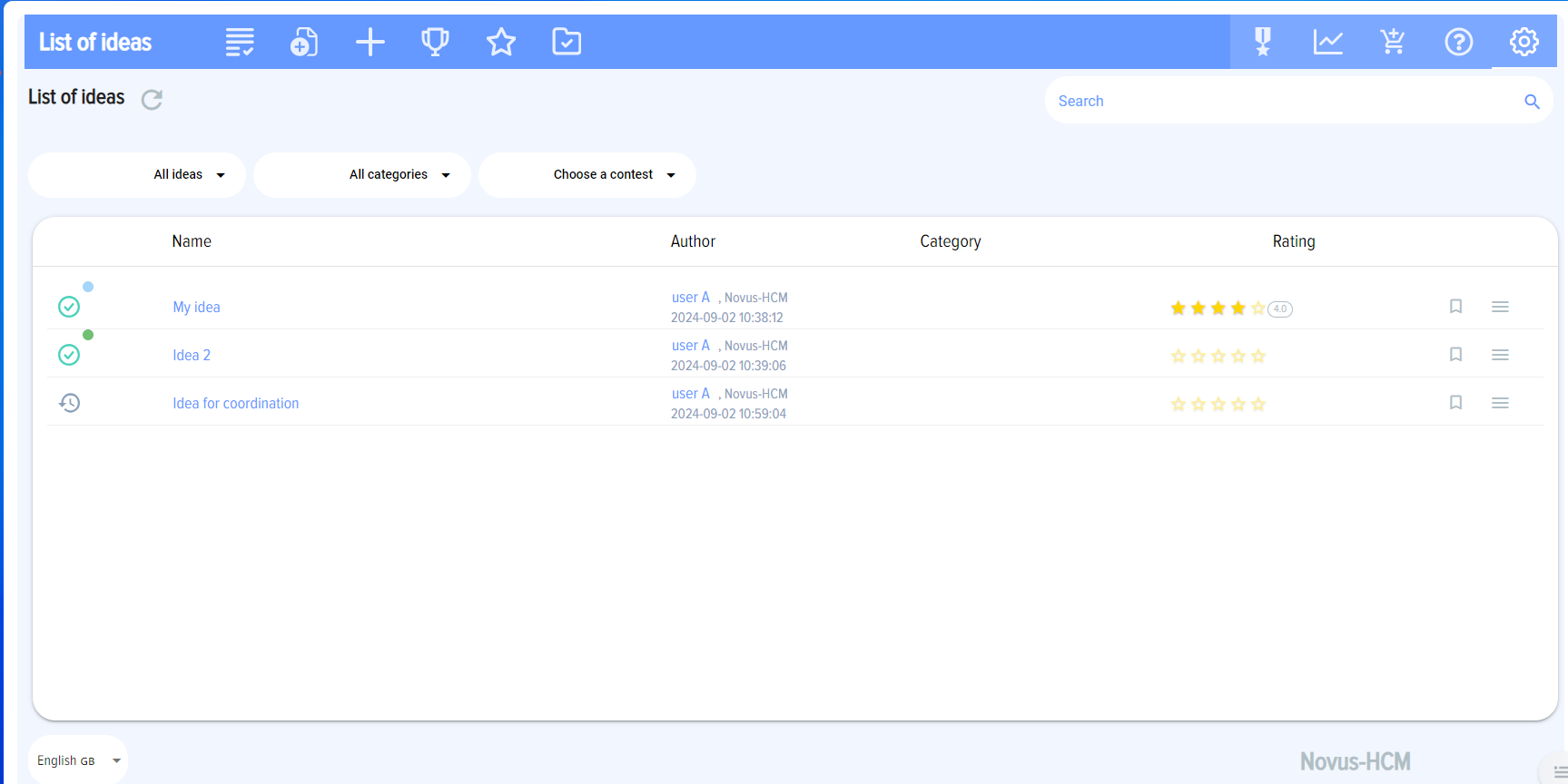Open the star favorites icon in toolbar
This screenshot has width=1568, height=784.
[500, 42]
